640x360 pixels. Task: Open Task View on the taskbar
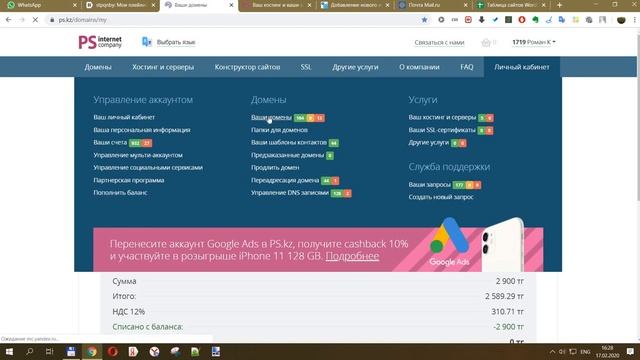pos(50,351)
